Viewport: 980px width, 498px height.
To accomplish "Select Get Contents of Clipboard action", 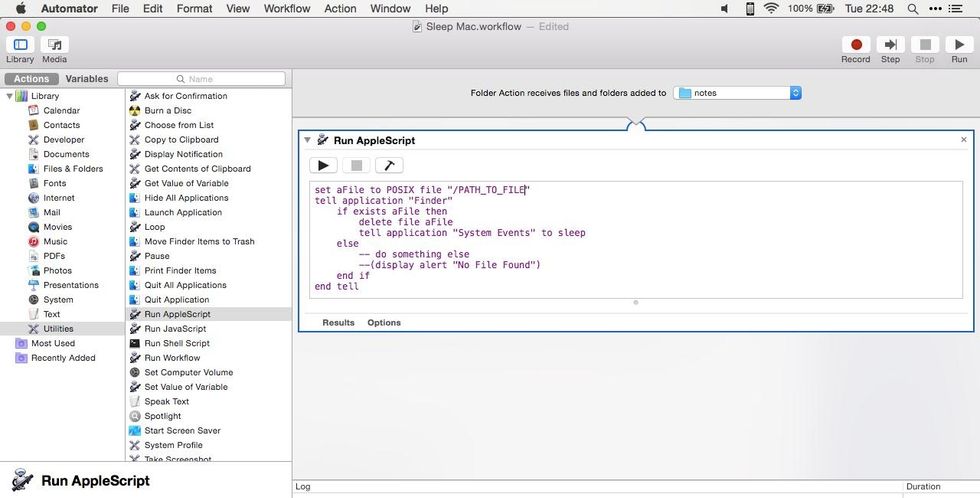I will pos(198,169).
